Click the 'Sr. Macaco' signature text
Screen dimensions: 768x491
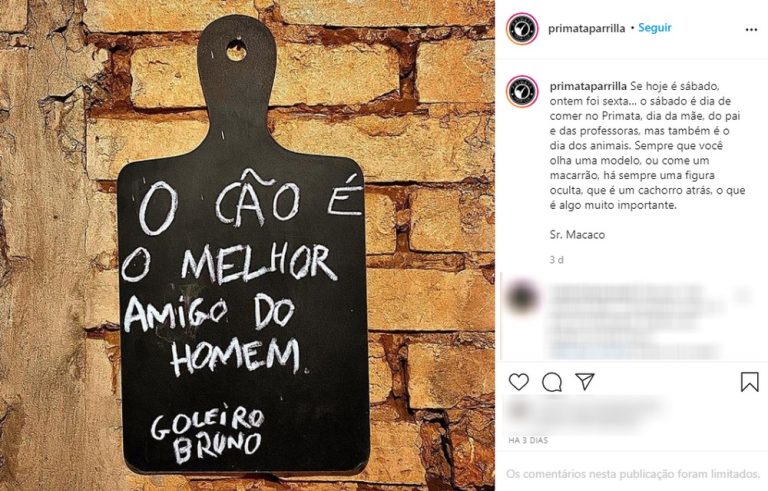point(577,235)
